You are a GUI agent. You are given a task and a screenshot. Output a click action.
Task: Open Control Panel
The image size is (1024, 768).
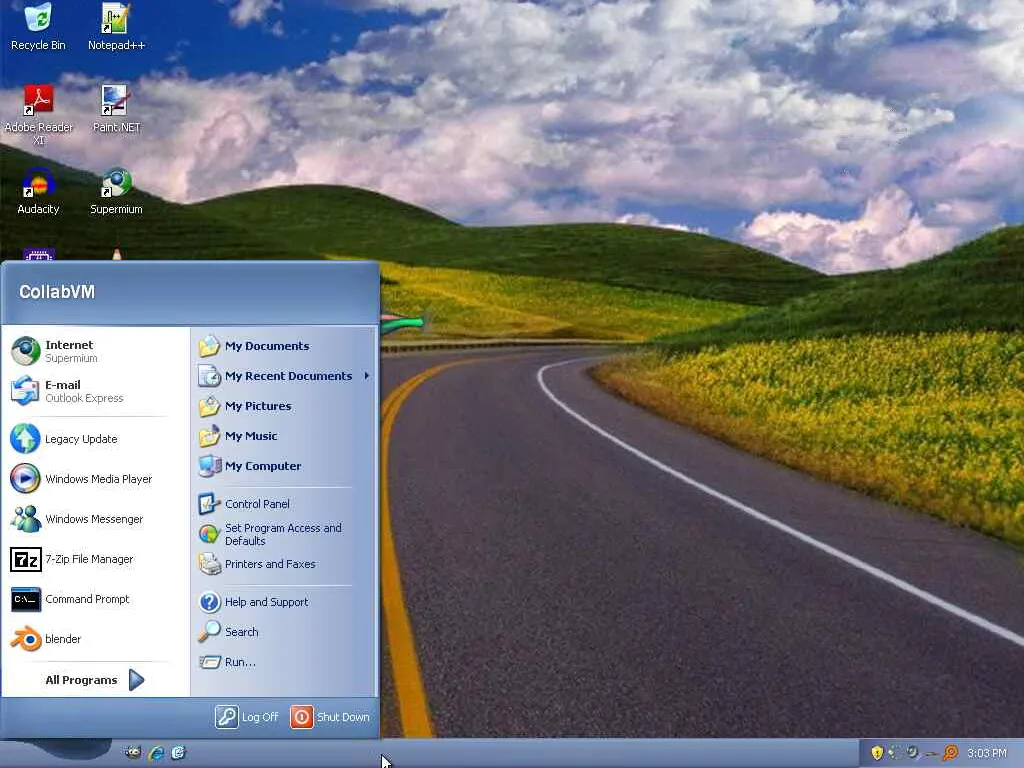[x=285, y=504]
